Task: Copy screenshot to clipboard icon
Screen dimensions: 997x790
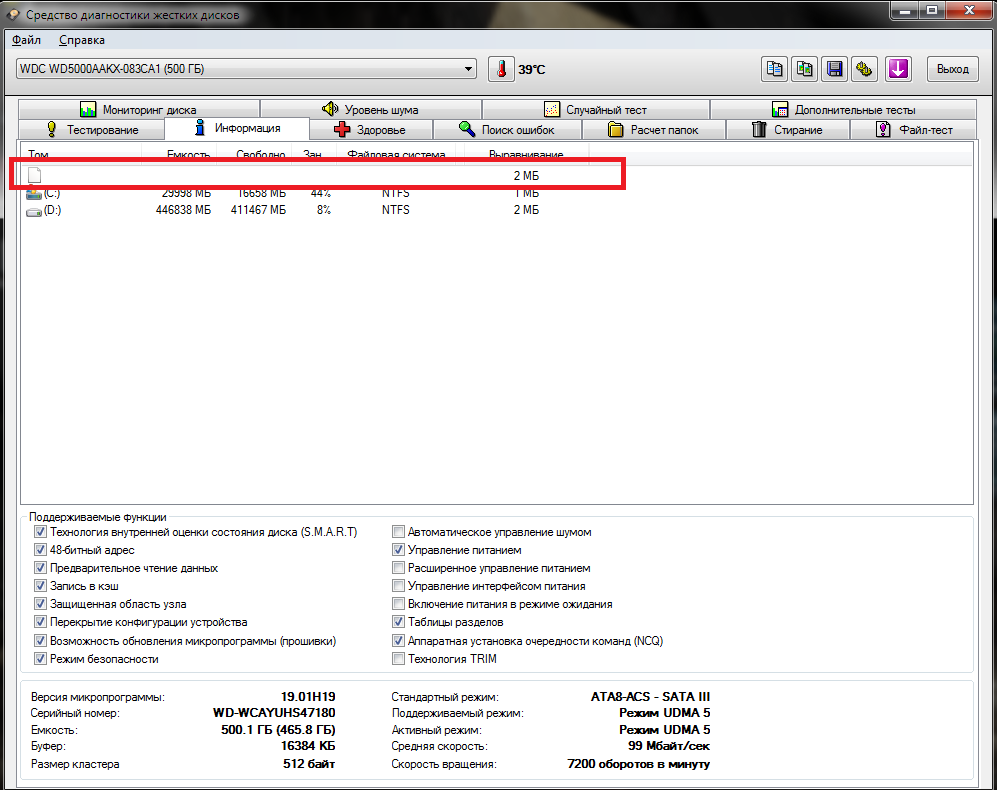Action: coord(804,69)
